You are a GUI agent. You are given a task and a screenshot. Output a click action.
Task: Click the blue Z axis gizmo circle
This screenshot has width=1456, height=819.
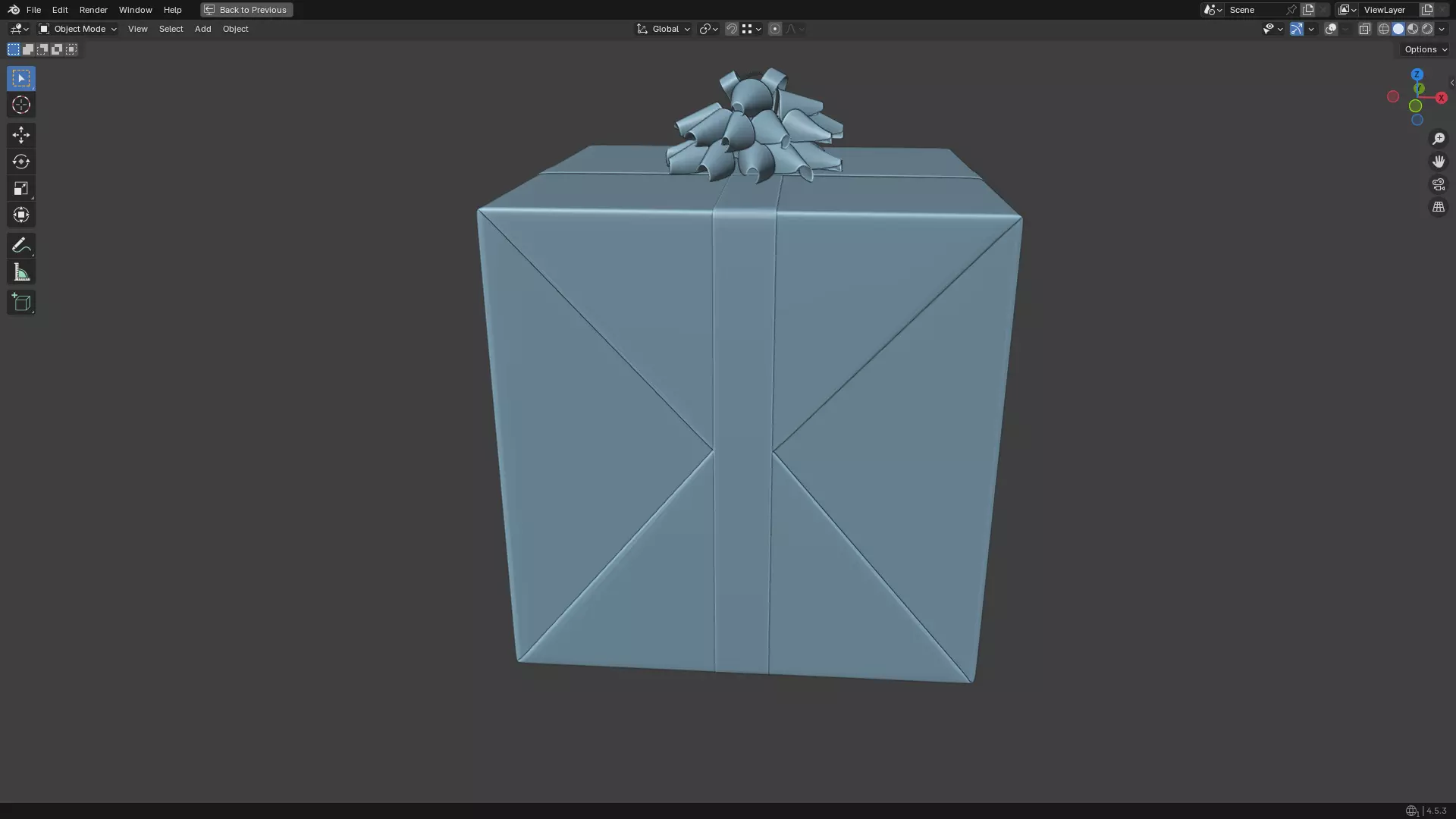pos(1417,74)
